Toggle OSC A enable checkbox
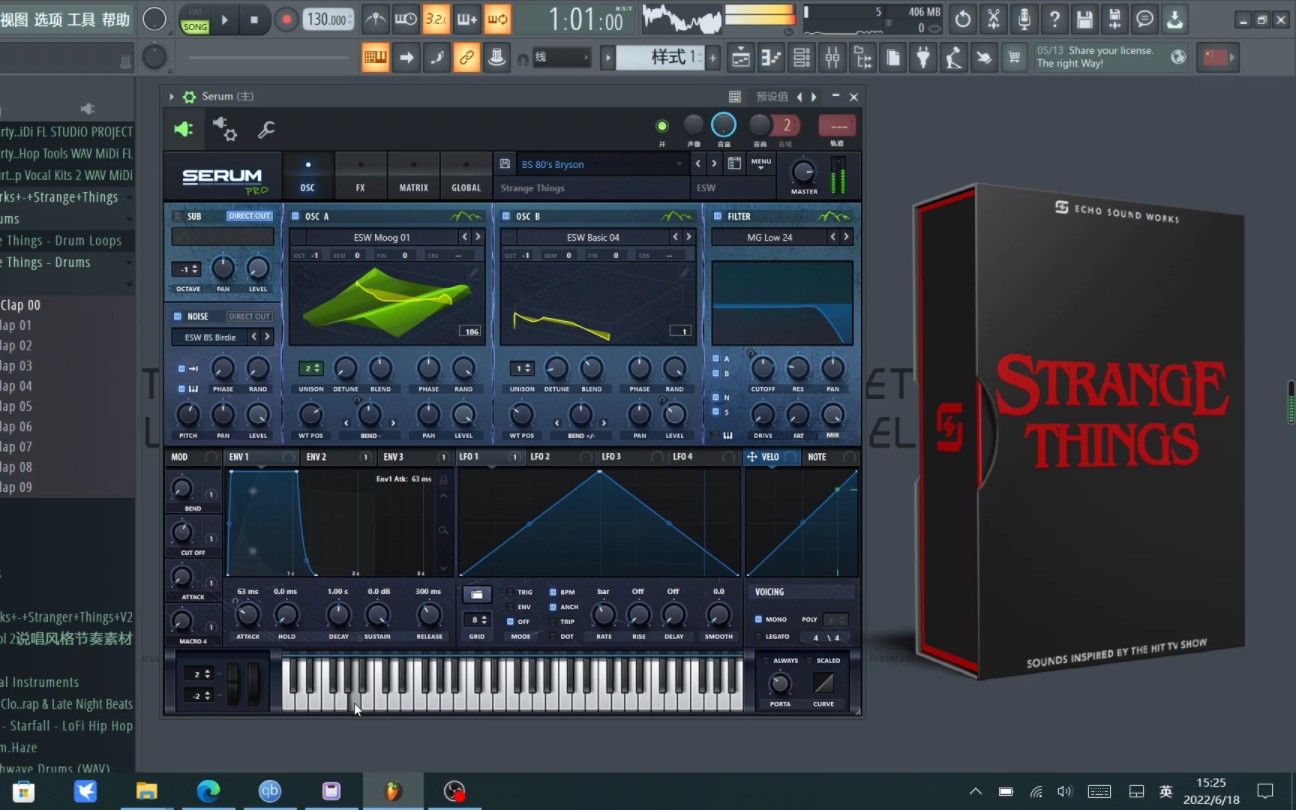Image resolution: width=1296 pixels, height=810 pixels. [x=296, y=216]
